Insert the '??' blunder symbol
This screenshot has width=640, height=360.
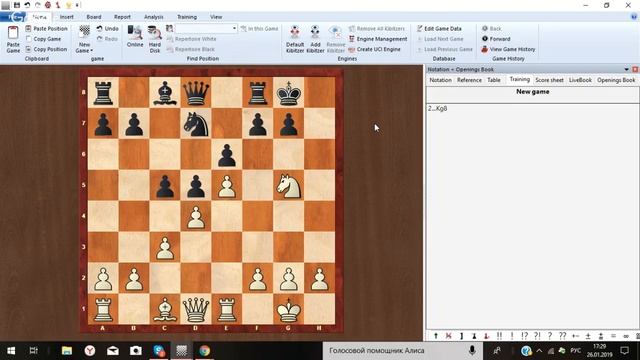[x=562, y=336]
